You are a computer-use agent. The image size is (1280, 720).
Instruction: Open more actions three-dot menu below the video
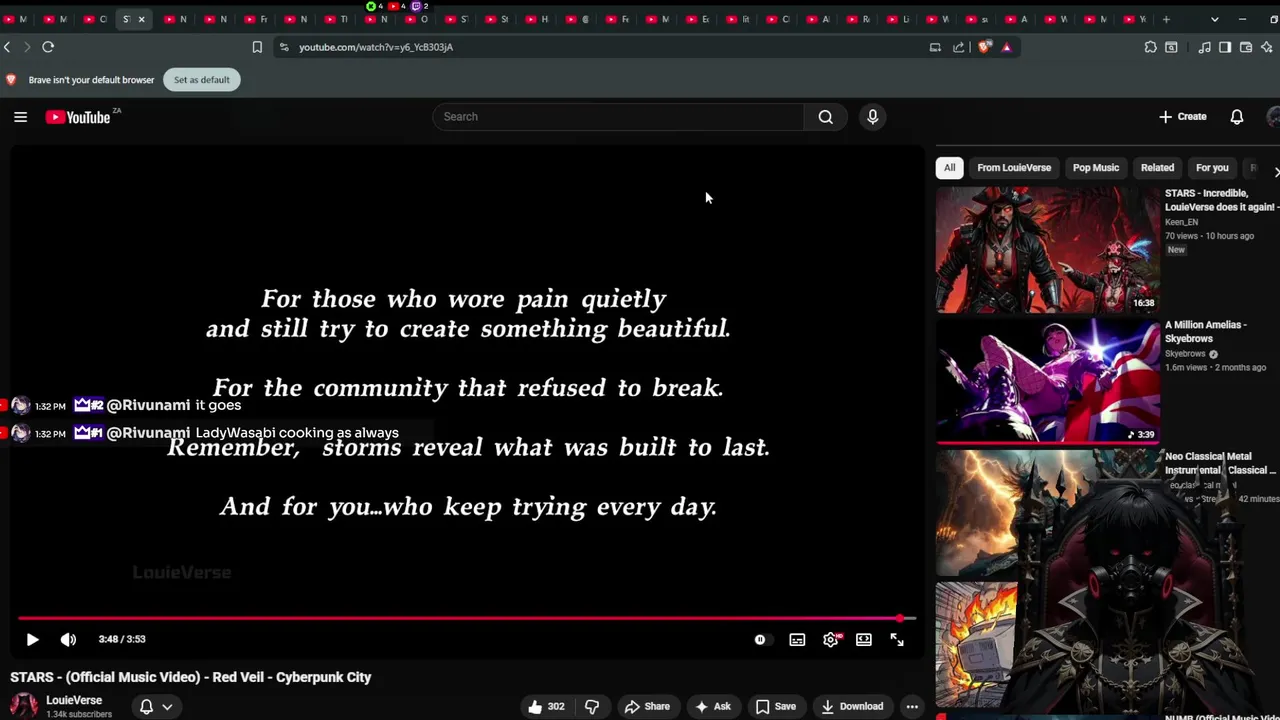pyautogui.click(x=912, y=706)
